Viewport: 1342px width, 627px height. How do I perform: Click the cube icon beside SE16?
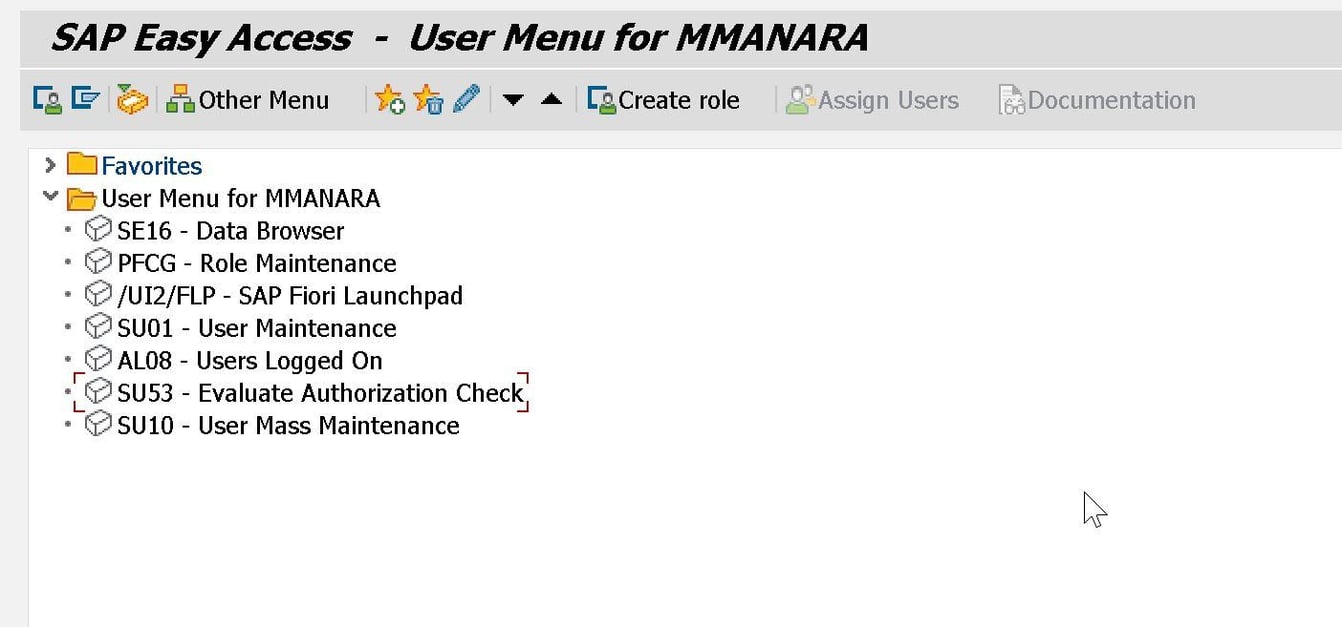[99, 230]
